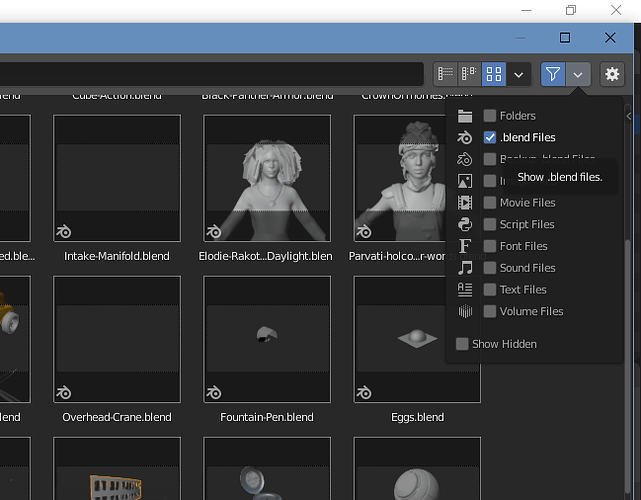Click the volume files icon

point(465,312)
